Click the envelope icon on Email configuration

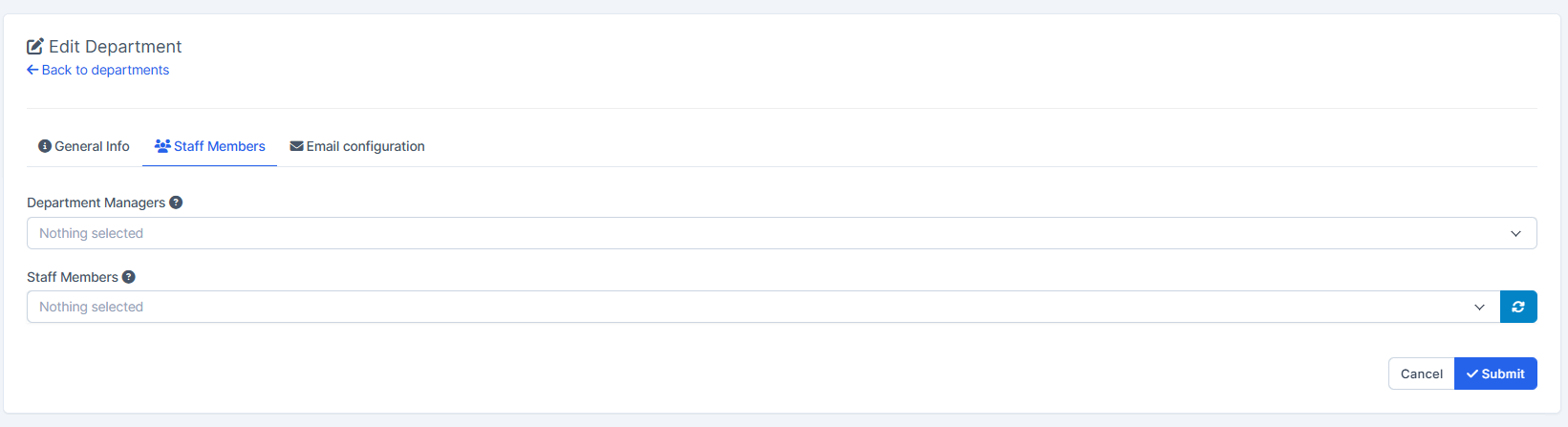[296, 146]
